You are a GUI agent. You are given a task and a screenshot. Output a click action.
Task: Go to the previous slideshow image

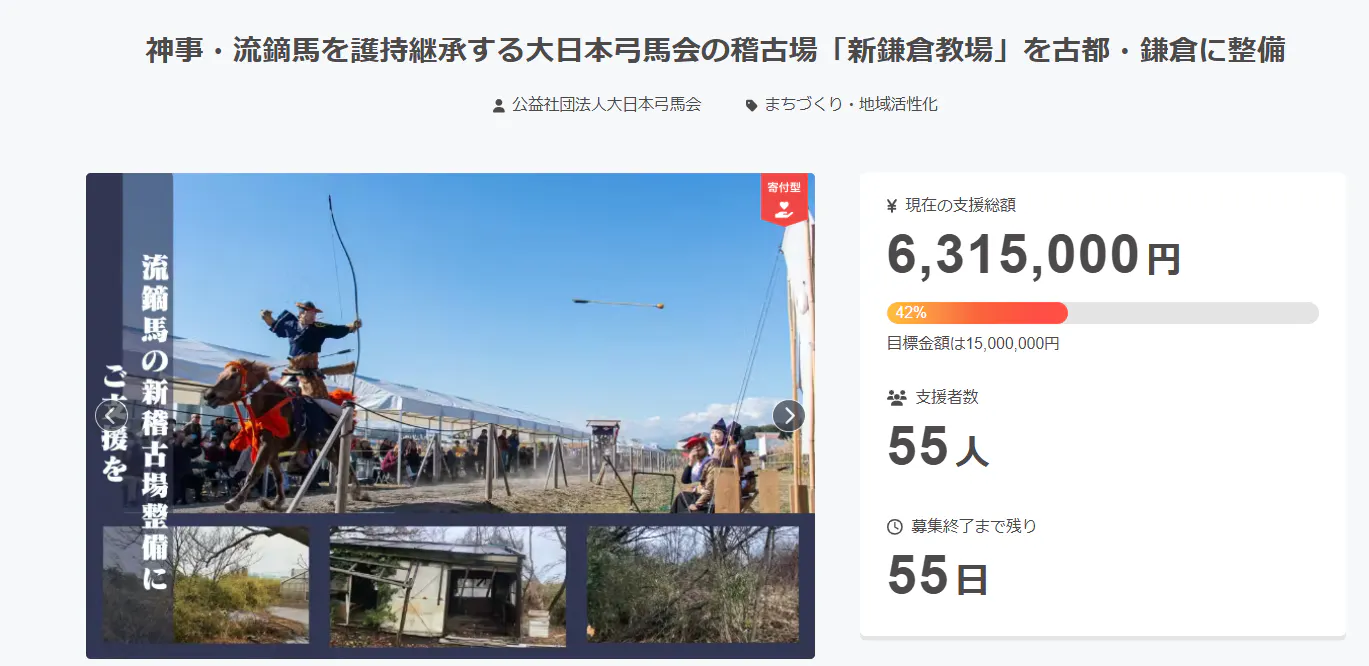point(111,415)
